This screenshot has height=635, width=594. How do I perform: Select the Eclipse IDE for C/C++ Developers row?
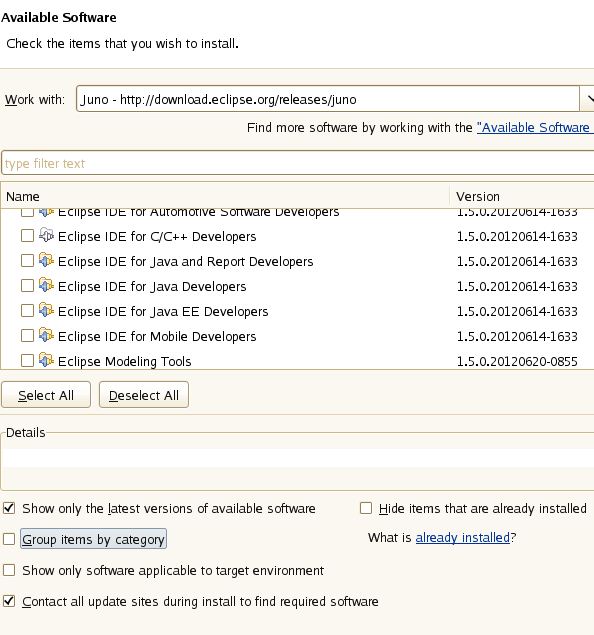coord(297,236)
